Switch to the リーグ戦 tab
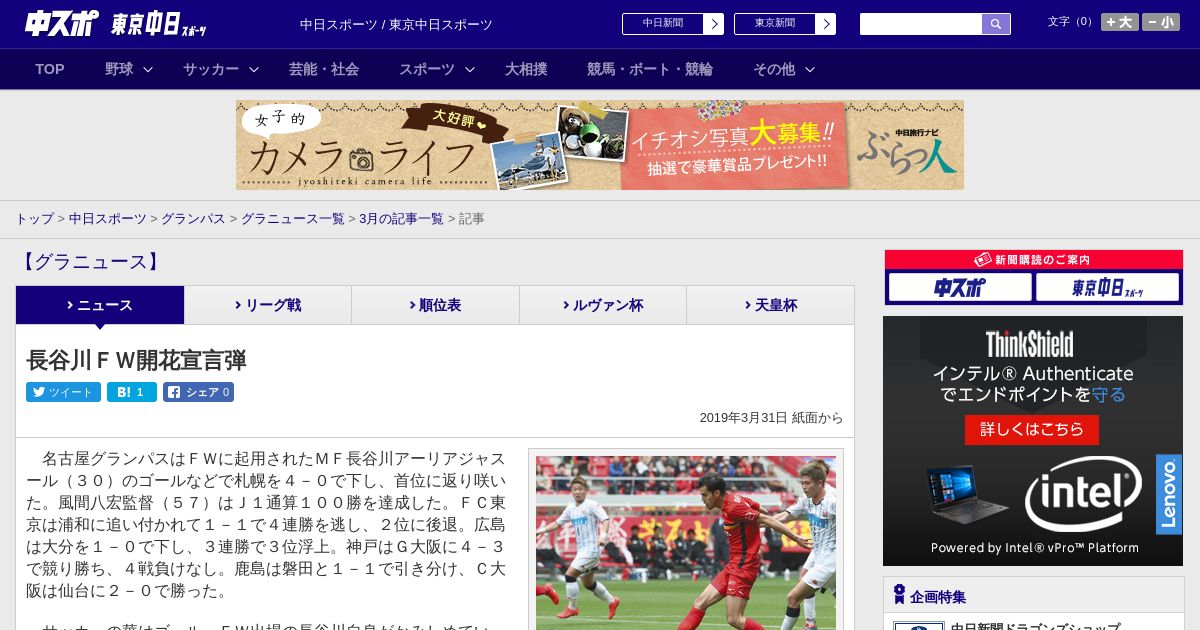 click(x=268, y=305)
